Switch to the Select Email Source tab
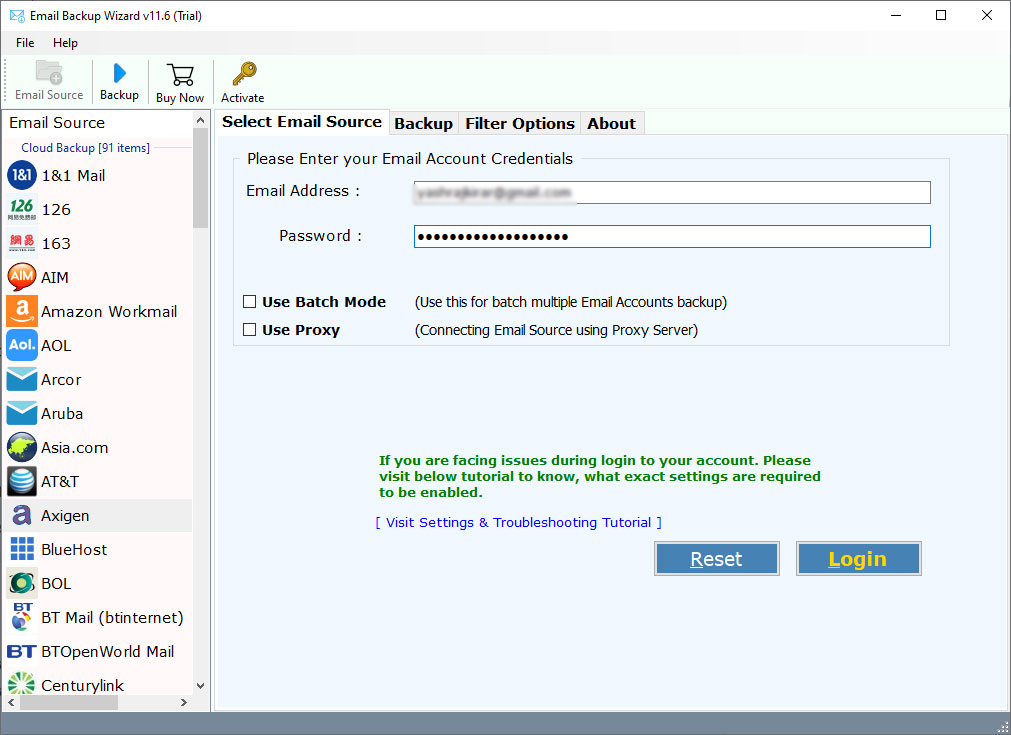 pos(302,122)
